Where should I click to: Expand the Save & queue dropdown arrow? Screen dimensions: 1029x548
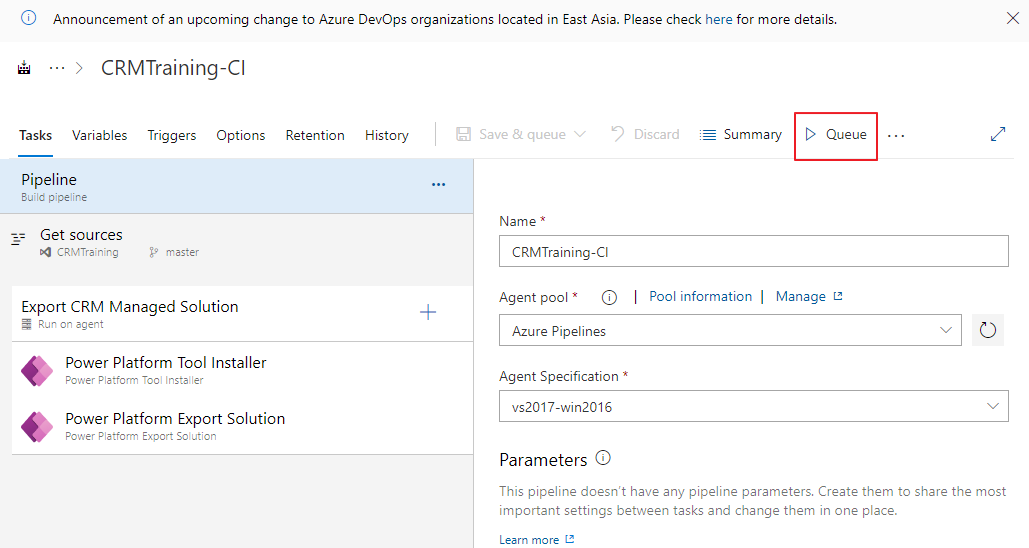pos(579,134)
